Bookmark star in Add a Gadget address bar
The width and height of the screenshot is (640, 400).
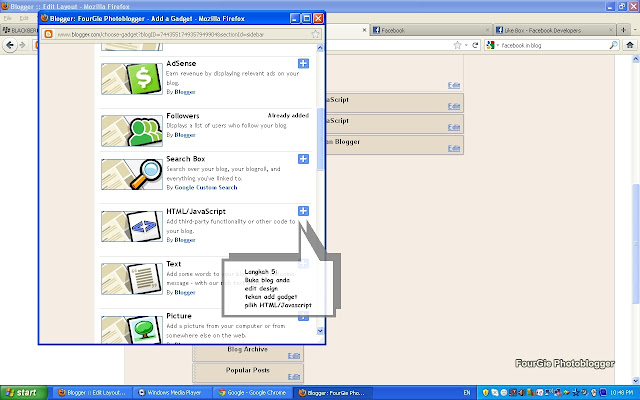(315, 34)
